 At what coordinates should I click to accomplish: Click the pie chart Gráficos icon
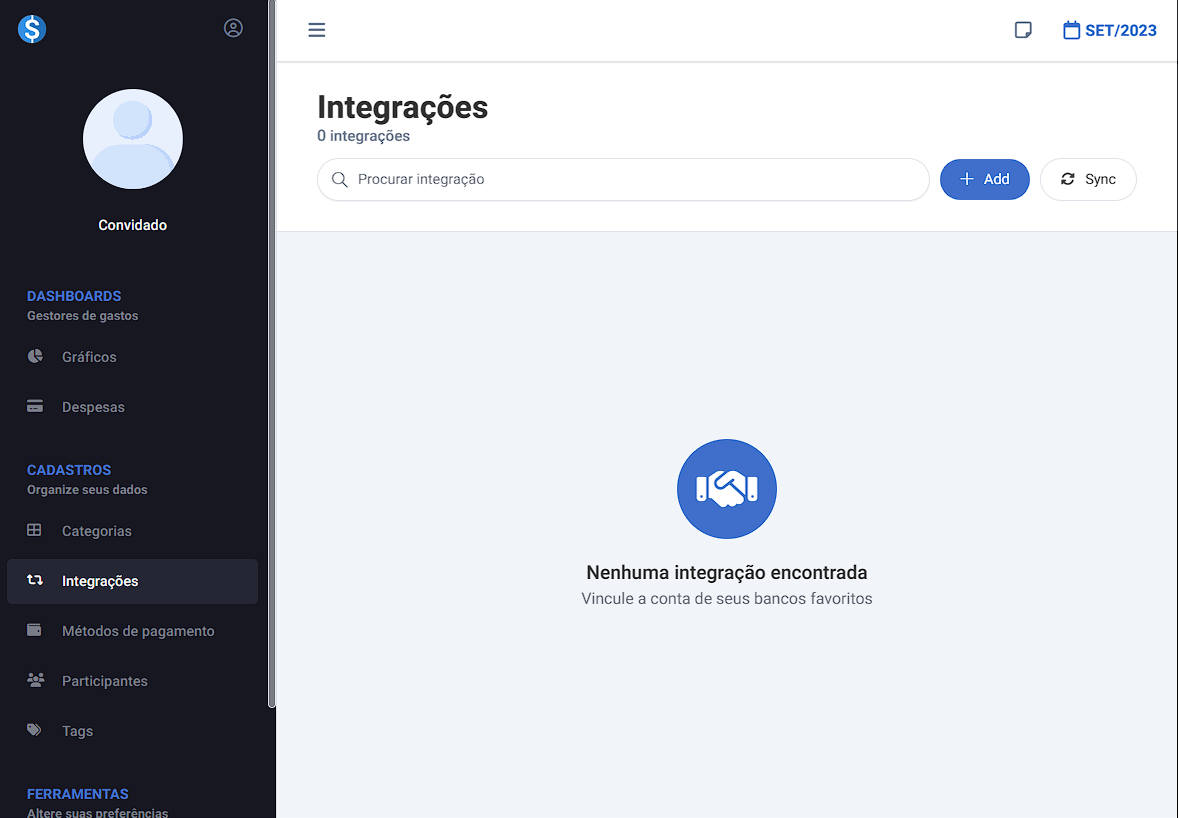(35, 357)
